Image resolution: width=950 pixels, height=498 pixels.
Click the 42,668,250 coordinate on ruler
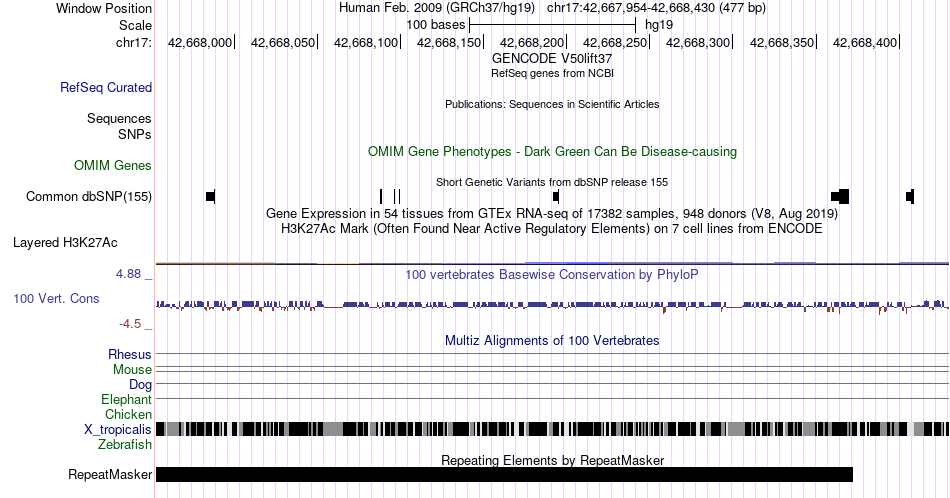tap(615, 42)
